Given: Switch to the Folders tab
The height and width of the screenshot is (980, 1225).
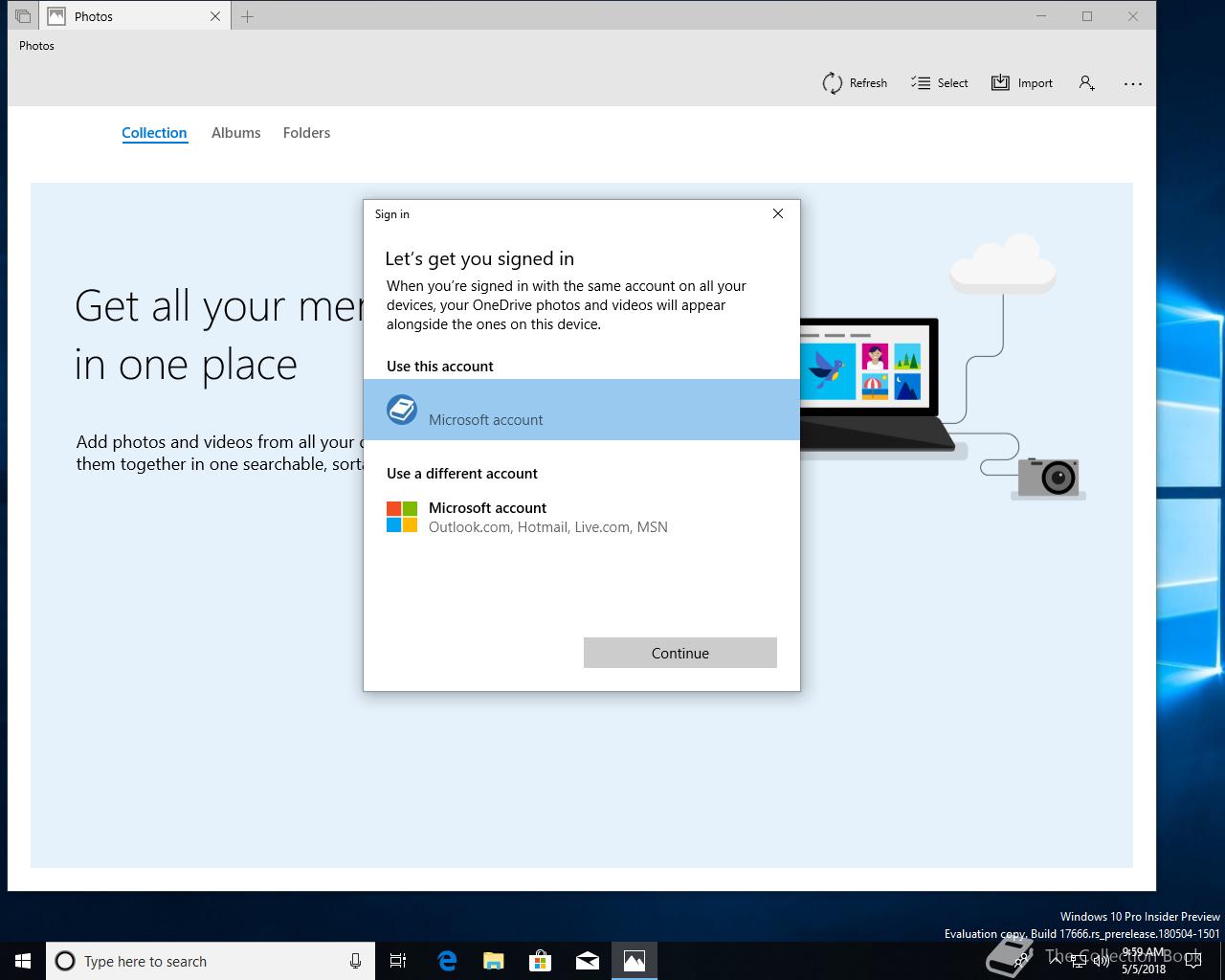Looking at the screenshot, I should click(306, 133).
